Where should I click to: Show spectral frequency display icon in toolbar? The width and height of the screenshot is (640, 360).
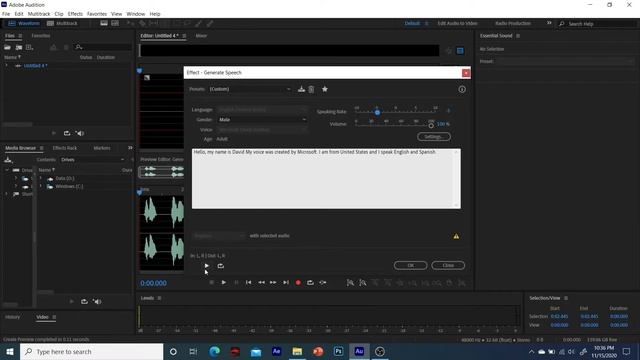(104, 23)
